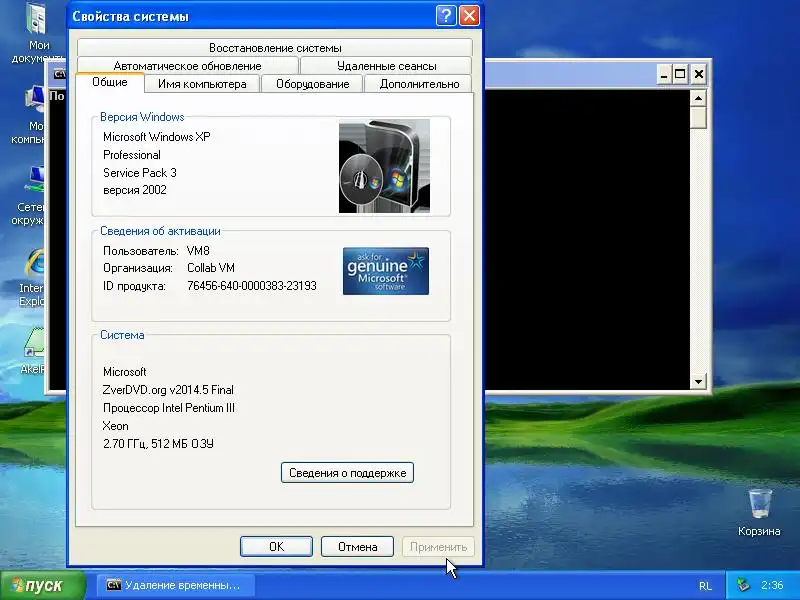Click the Windows XP box logo image
Viewport: 800px width, 600px height.
click(x=384, y=166)
